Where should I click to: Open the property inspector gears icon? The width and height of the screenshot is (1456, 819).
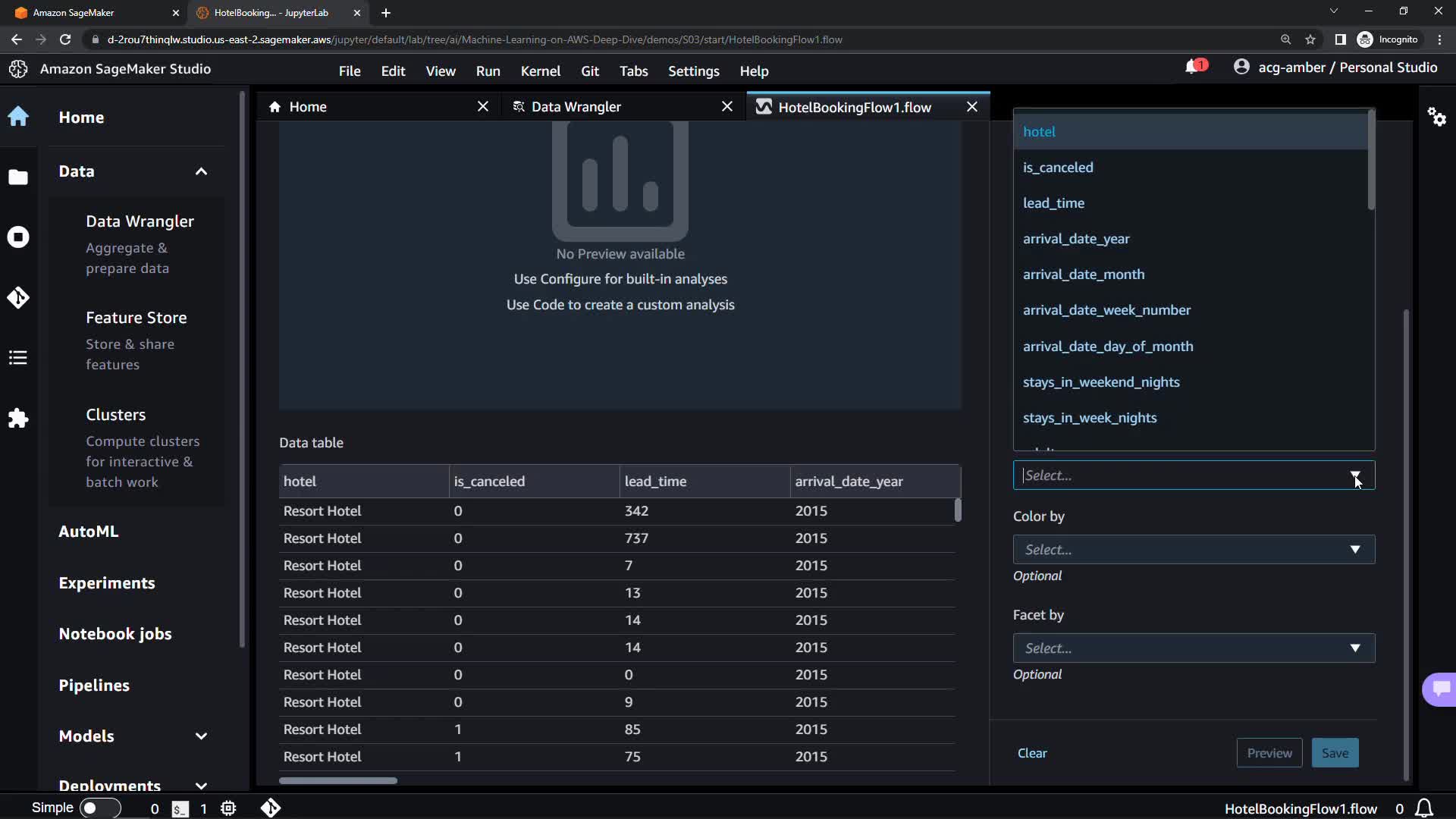coord(1436,117)
